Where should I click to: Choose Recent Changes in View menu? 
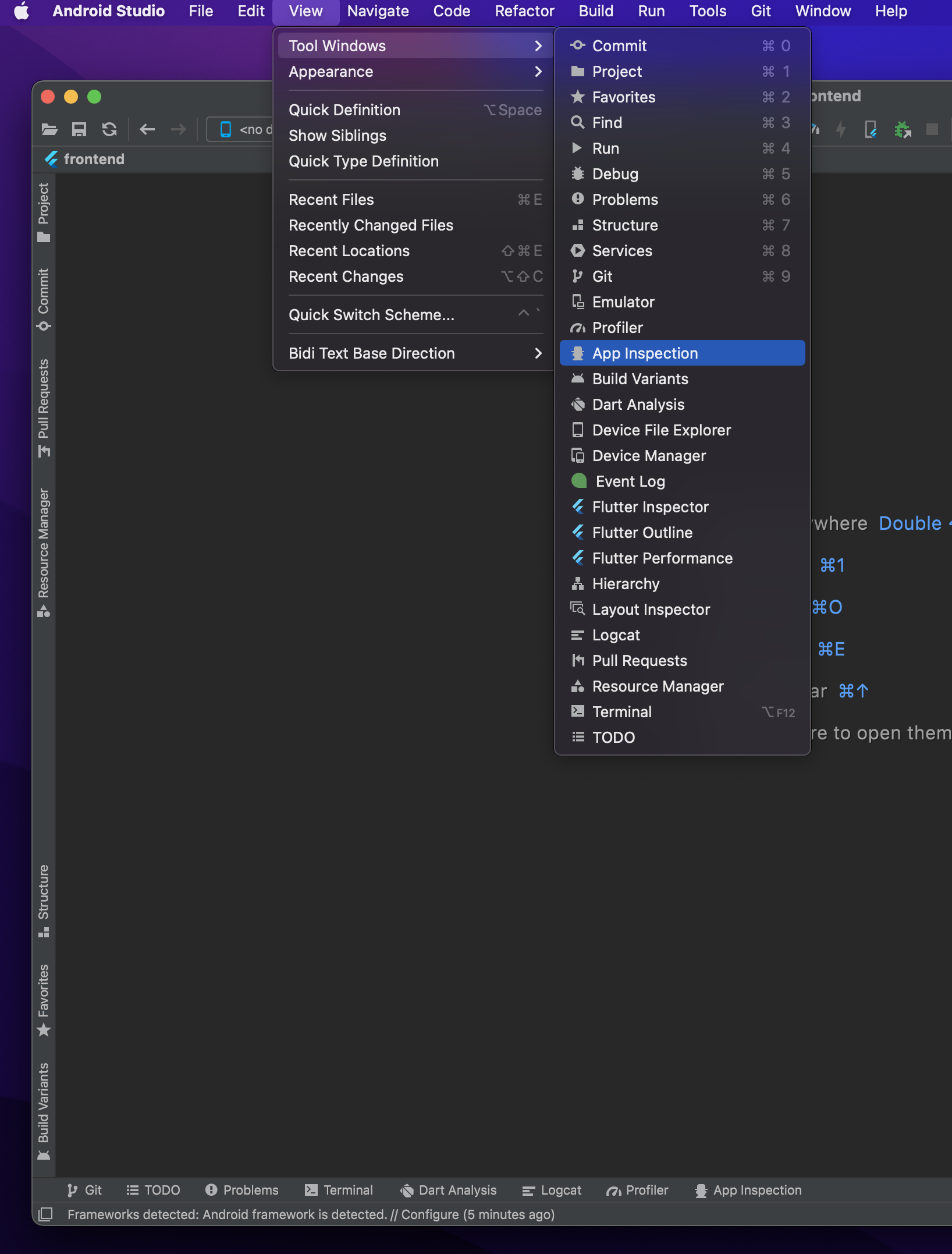(x=415, y=277)
